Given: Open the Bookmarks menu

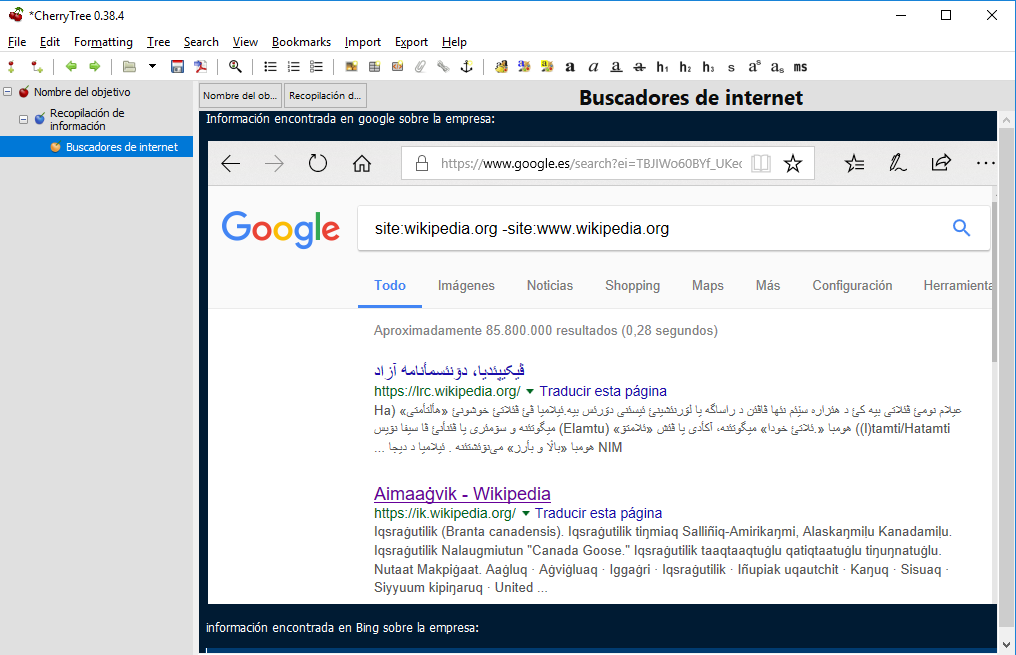Looking at the screenshot, I should pyautogui.click(x=301, y=42).
